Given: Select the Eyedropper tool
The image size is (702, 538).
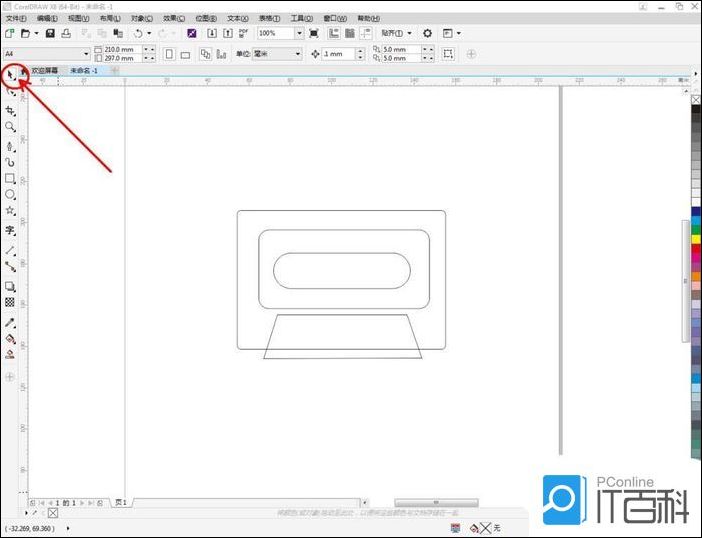Looking at the screenshot, I should point(10,322).
